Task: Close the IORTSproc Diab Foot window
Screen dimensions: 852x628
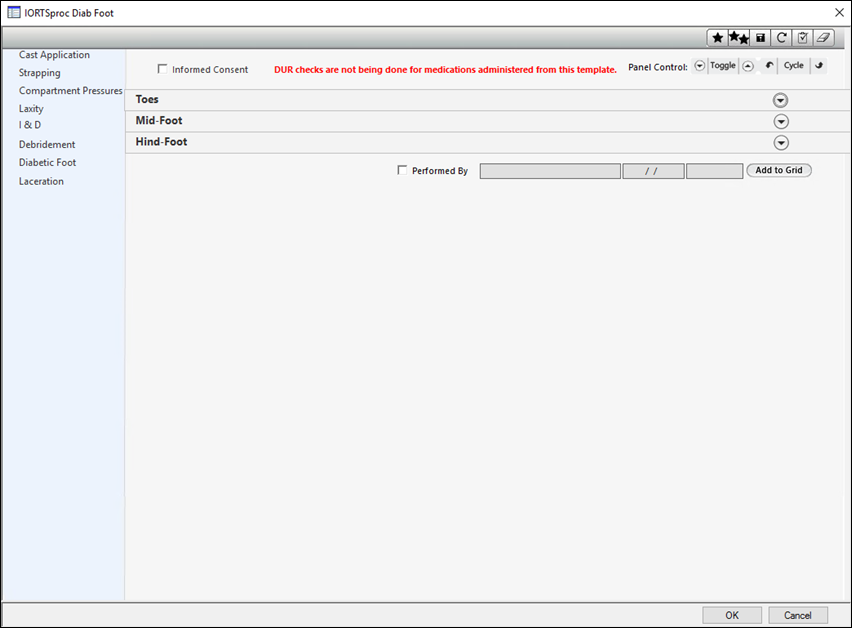Action: coord(839,12)
